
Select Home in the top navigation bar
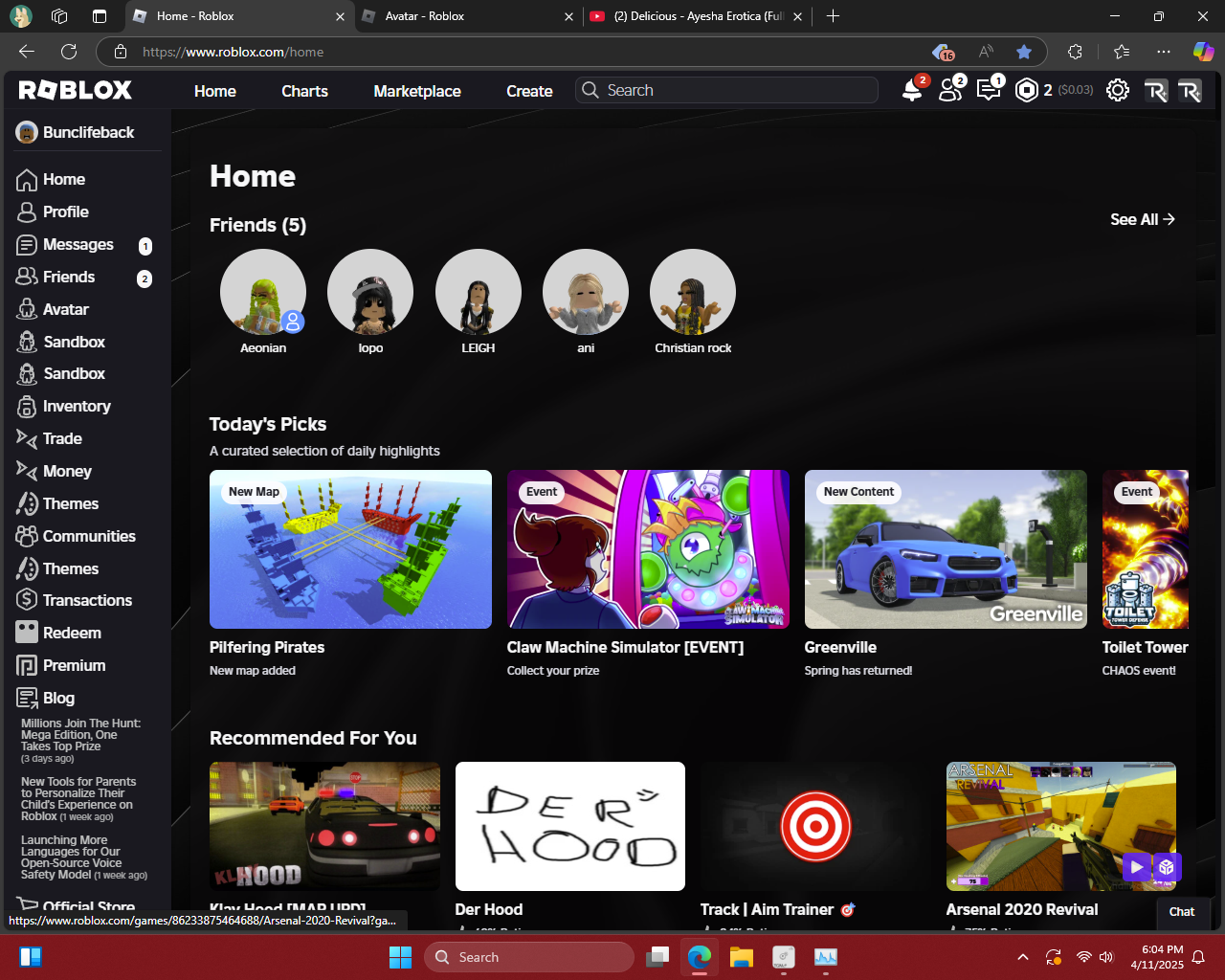coord(215,91)
